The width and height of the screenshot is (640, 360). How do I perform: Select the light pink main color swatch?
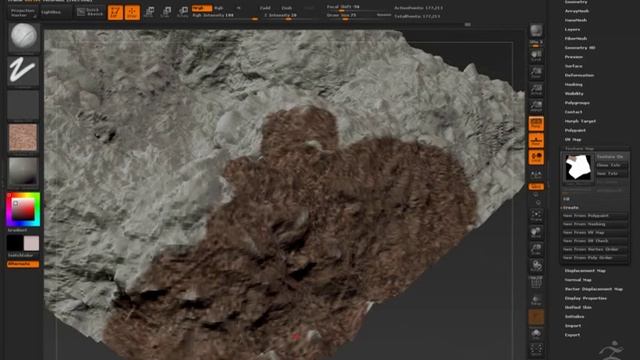pyautogui.click(x=31, y=243)
